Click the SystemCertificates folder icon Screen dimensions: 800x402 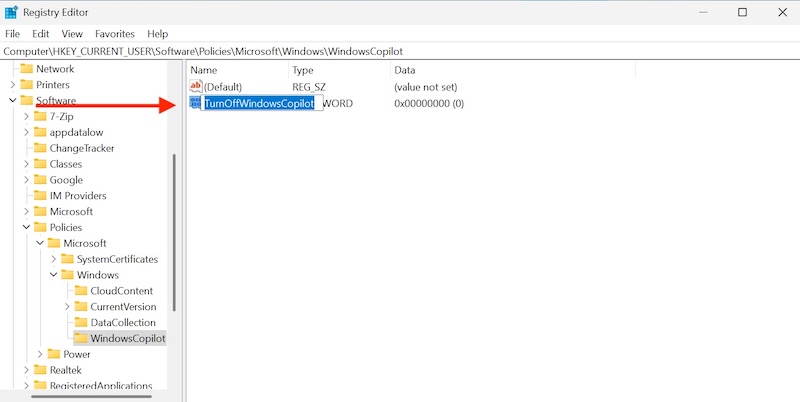(x=67, y=259)
